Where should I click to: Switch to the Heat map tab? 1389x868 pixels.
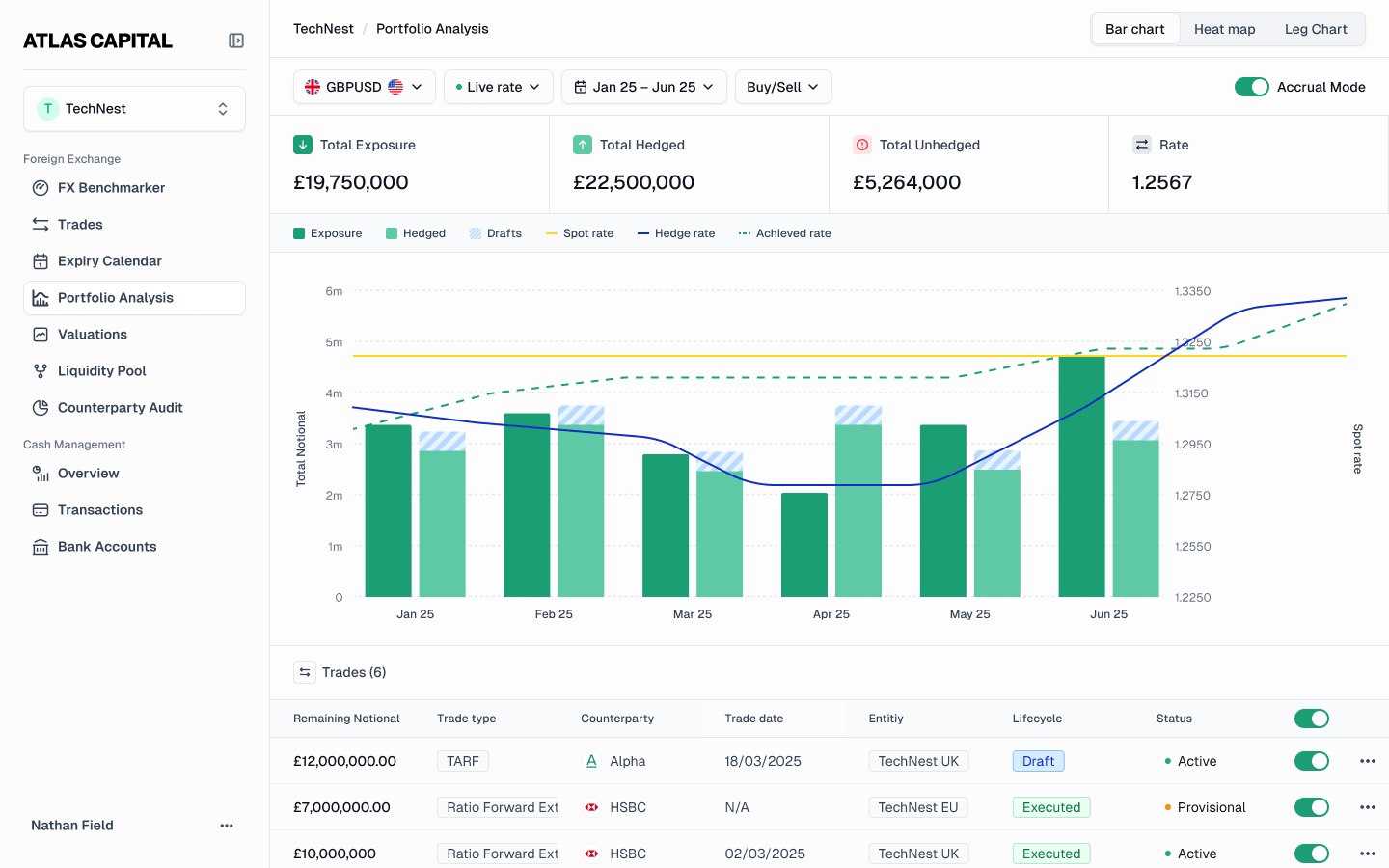[x=1224, y=29]
